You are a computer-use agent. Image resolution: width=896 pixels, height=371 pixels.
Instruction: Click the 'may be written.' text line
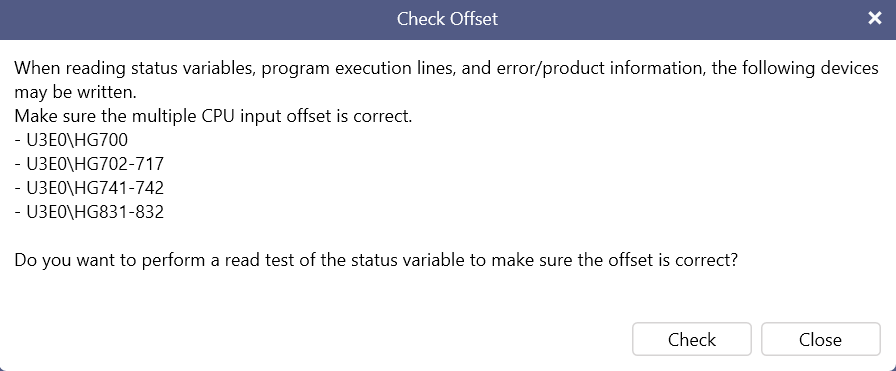pos(75,93)
